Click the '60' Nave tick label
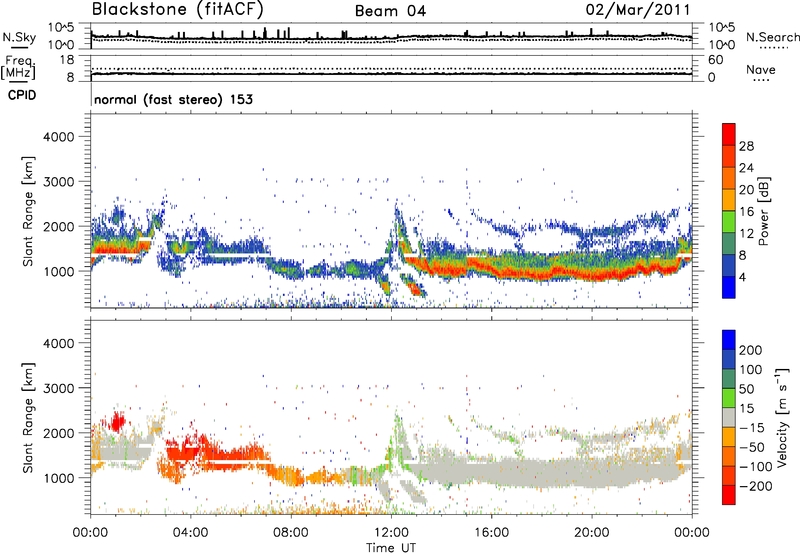This screenshot has height=554, width=800. pos(715,60)
